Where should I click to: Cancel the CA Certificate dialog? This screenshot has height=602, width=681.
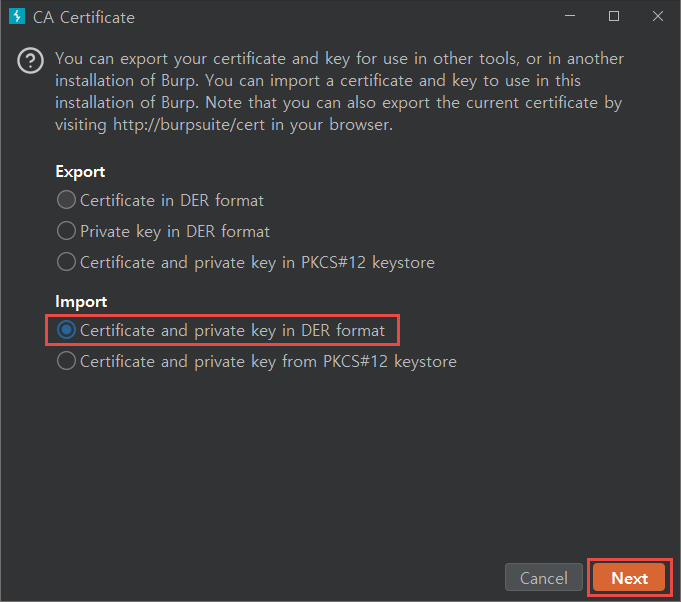click(544, 578)
